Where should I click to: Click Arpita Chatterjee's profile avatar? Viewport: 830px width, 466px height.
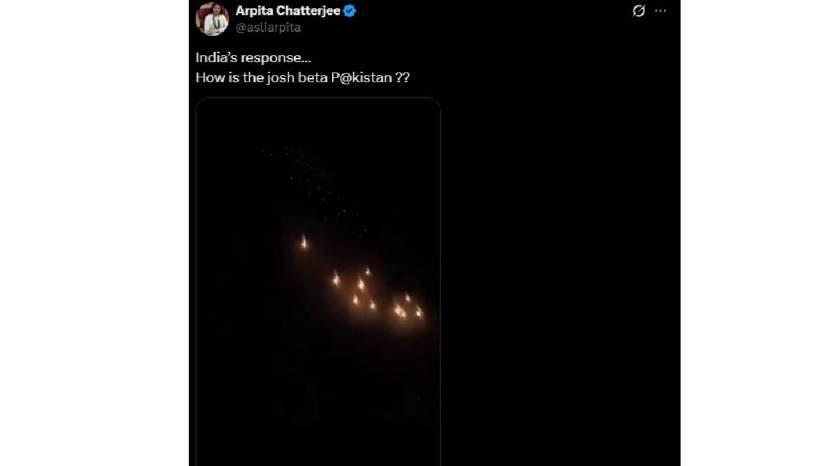(x=212, y=19)
